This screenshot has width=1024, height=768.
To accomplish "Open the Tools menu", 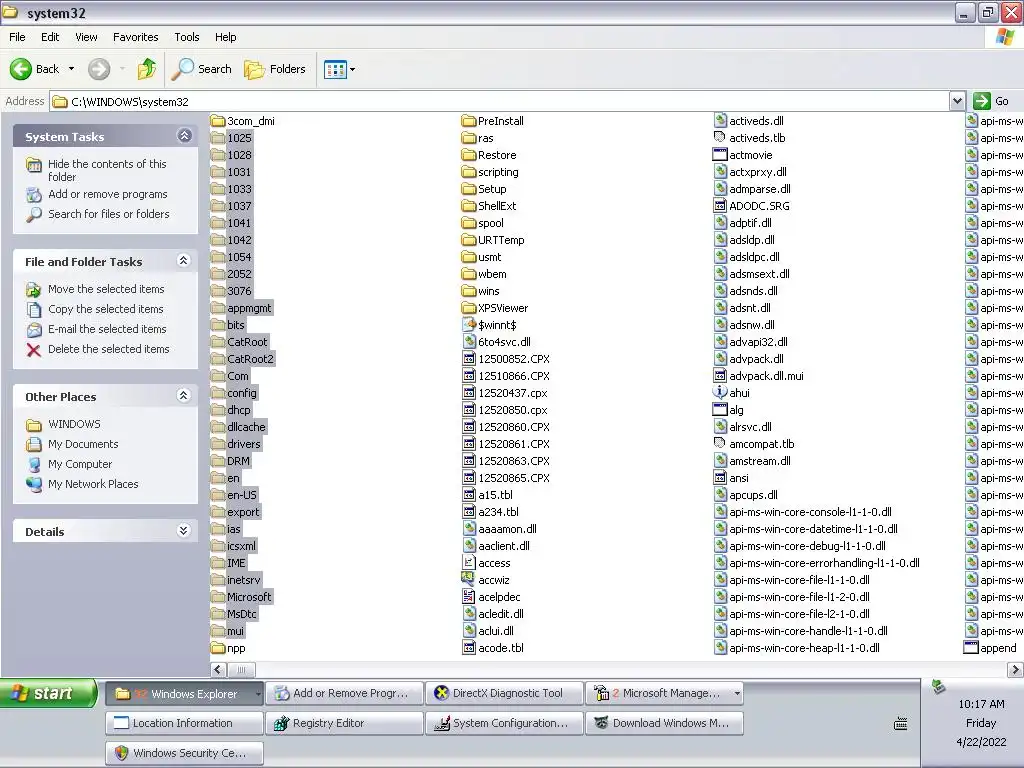I will tap(187, 37).
